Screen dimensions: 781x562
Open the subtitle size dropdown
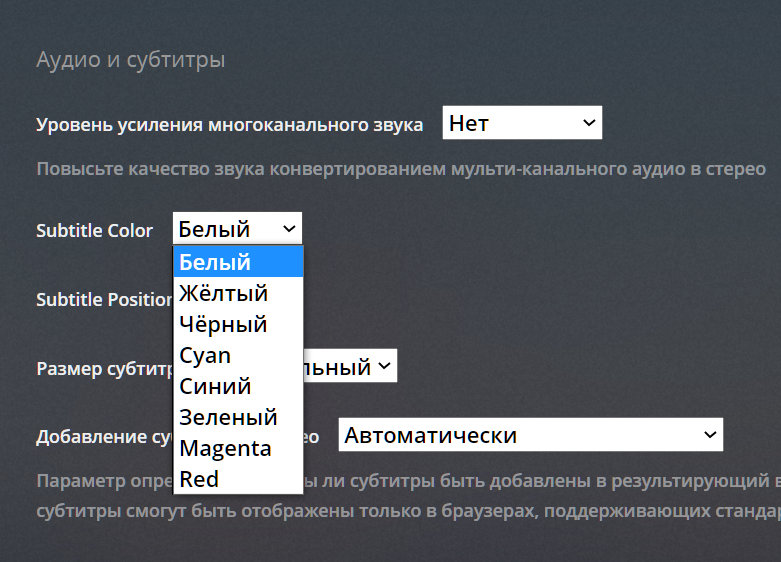click(350, 367)
